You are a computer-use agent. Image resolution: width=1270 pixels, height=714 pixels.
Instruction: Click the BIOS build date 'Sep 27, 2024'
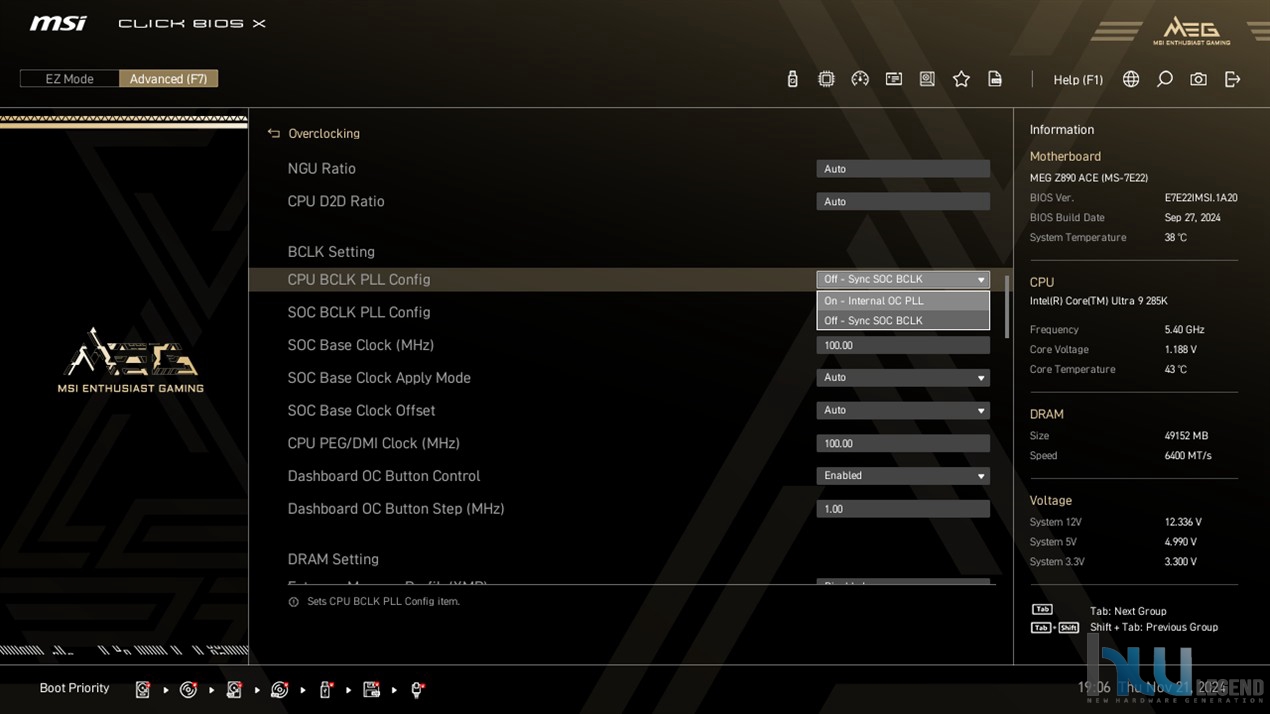tap(1192, 218)
